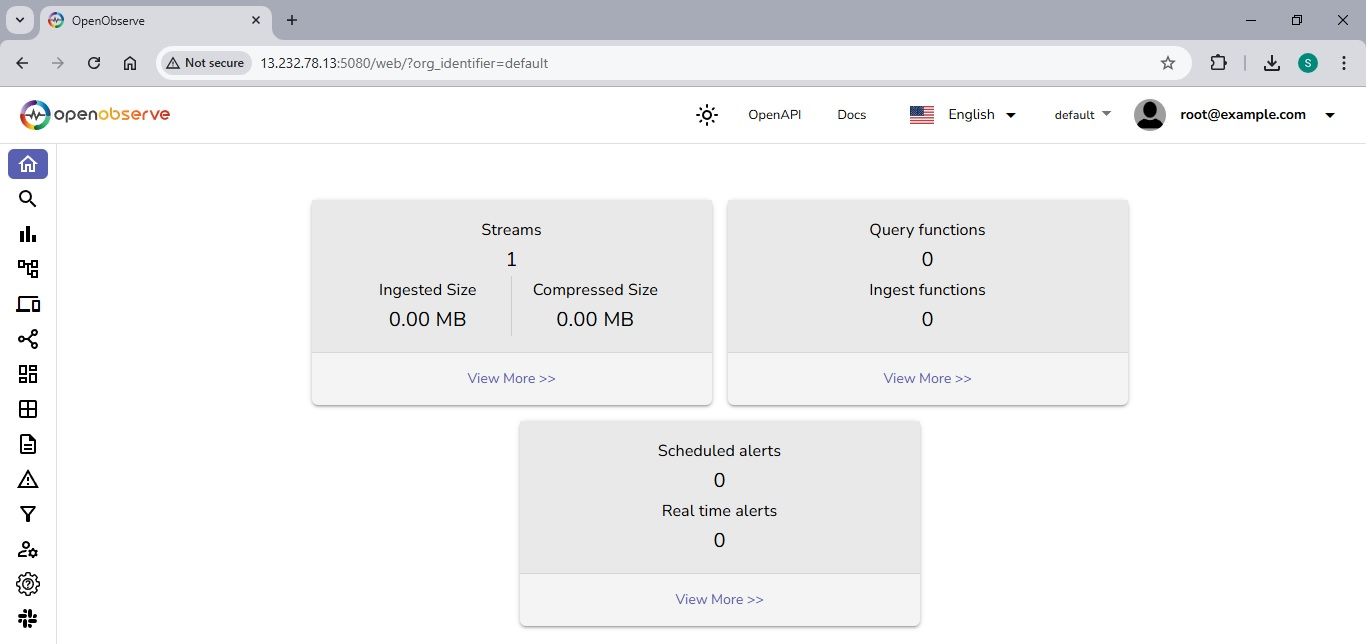Open Logs search via magnifier sidebar icon

pyautogui.click(x=28, y=199)
